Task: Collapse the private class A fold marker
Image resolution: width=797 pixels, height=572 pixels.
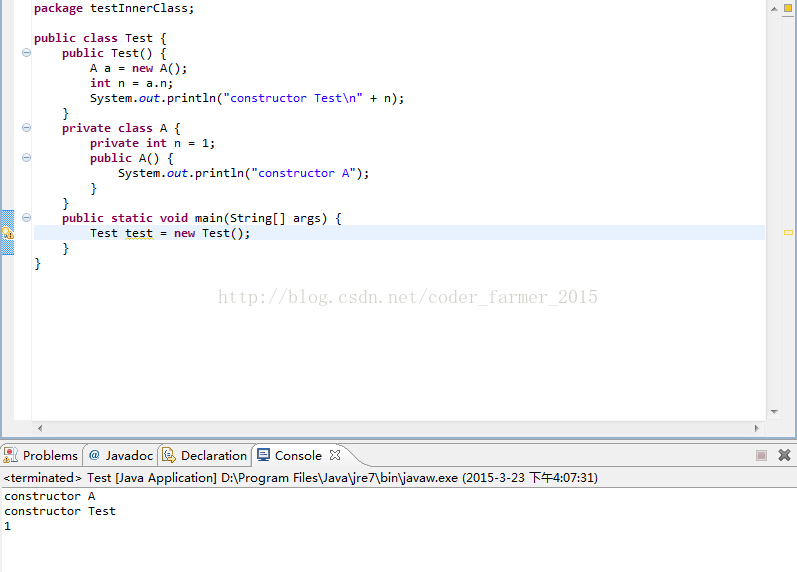Action: [x=26, y=128]
